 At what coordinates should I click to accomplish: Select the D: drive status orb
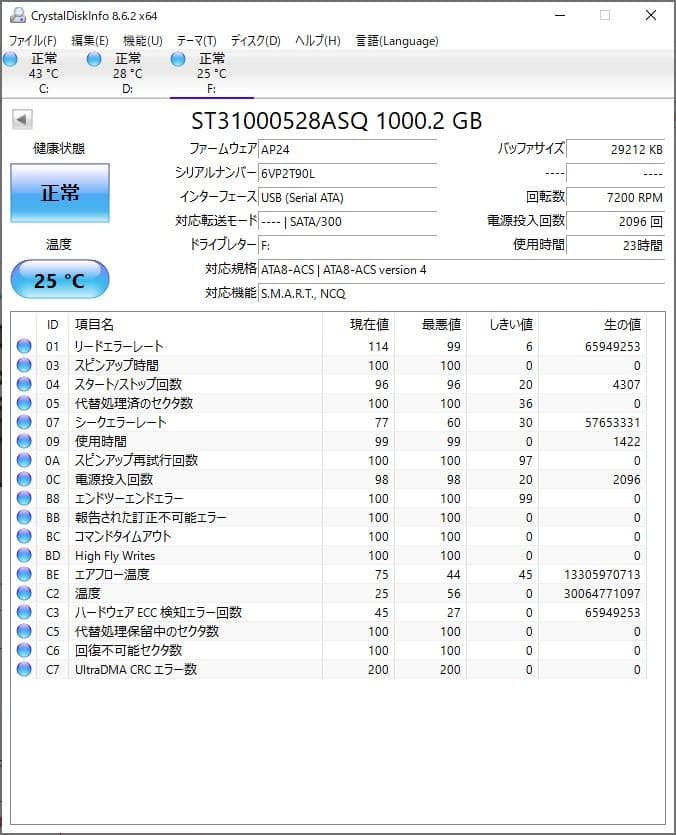(94, 59)
